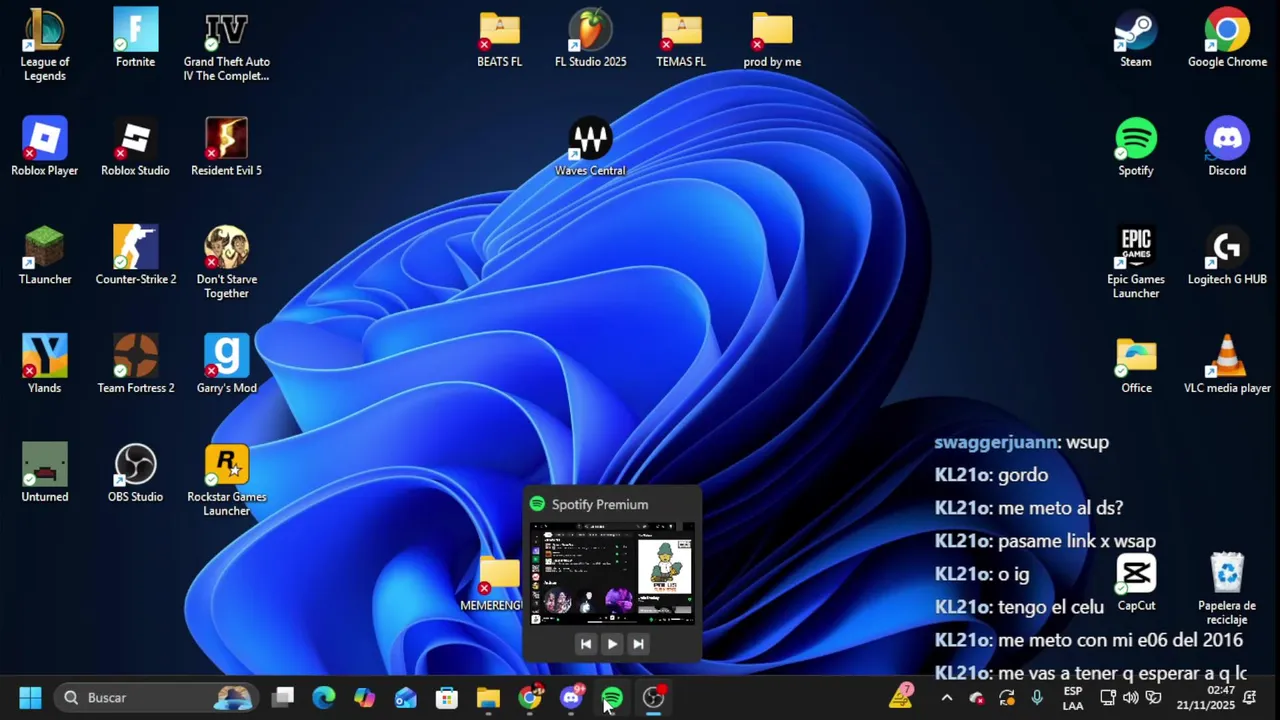Open the Windows Start menu

point(30,697)
